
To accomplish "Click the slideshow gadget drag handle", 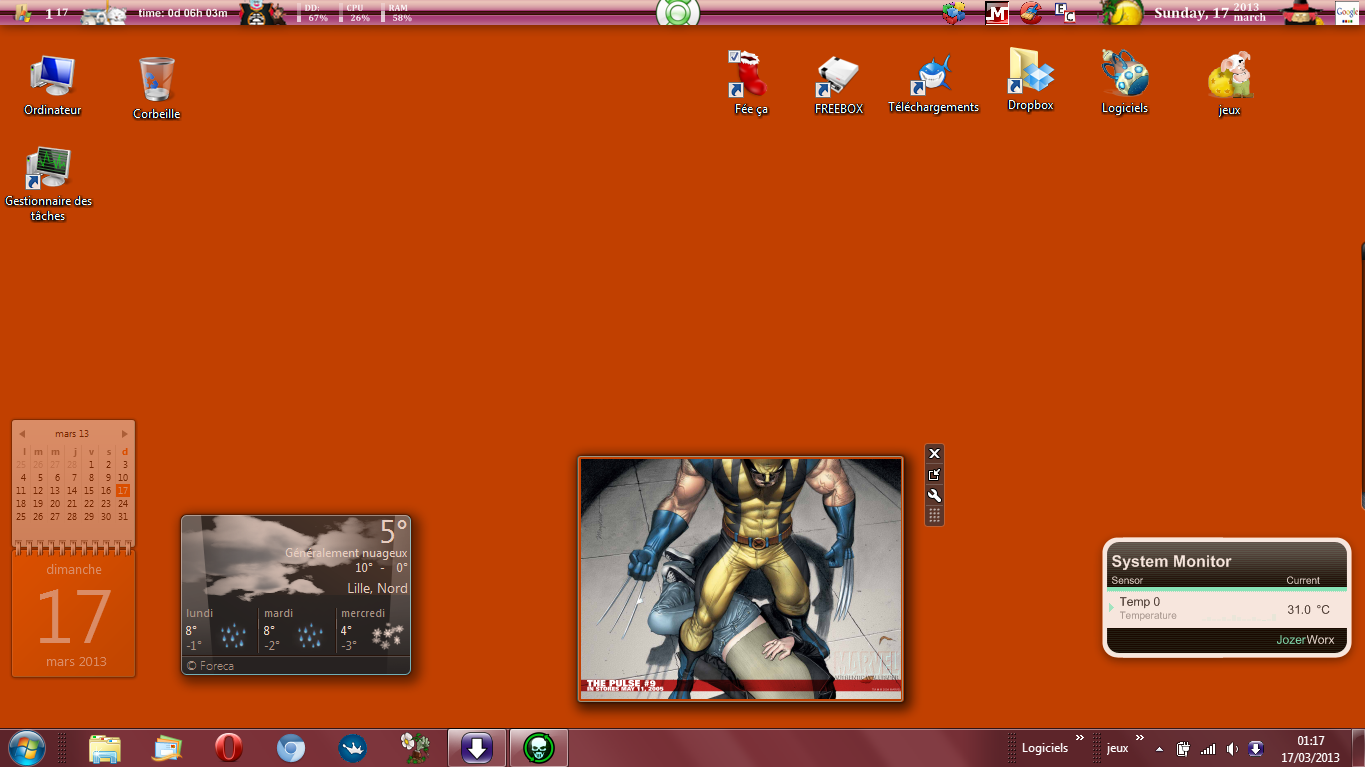I will [934, 516].
